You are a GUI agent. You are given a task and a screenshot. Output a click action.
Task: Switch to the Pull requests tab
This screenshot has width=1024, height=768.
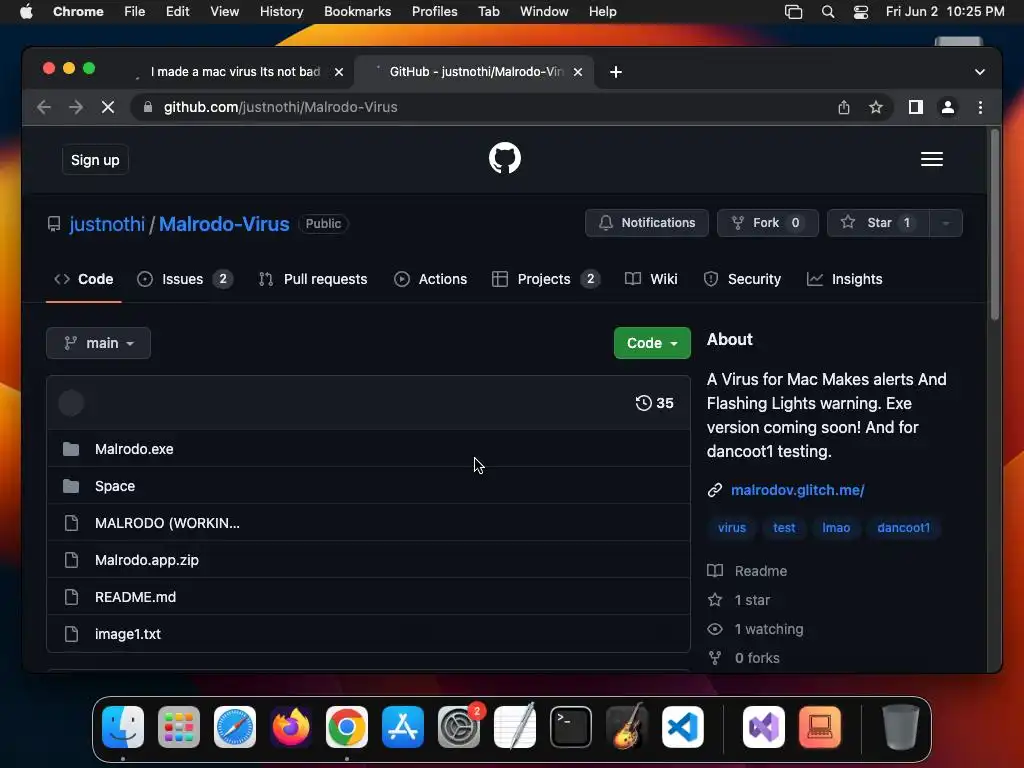[313, 280]
